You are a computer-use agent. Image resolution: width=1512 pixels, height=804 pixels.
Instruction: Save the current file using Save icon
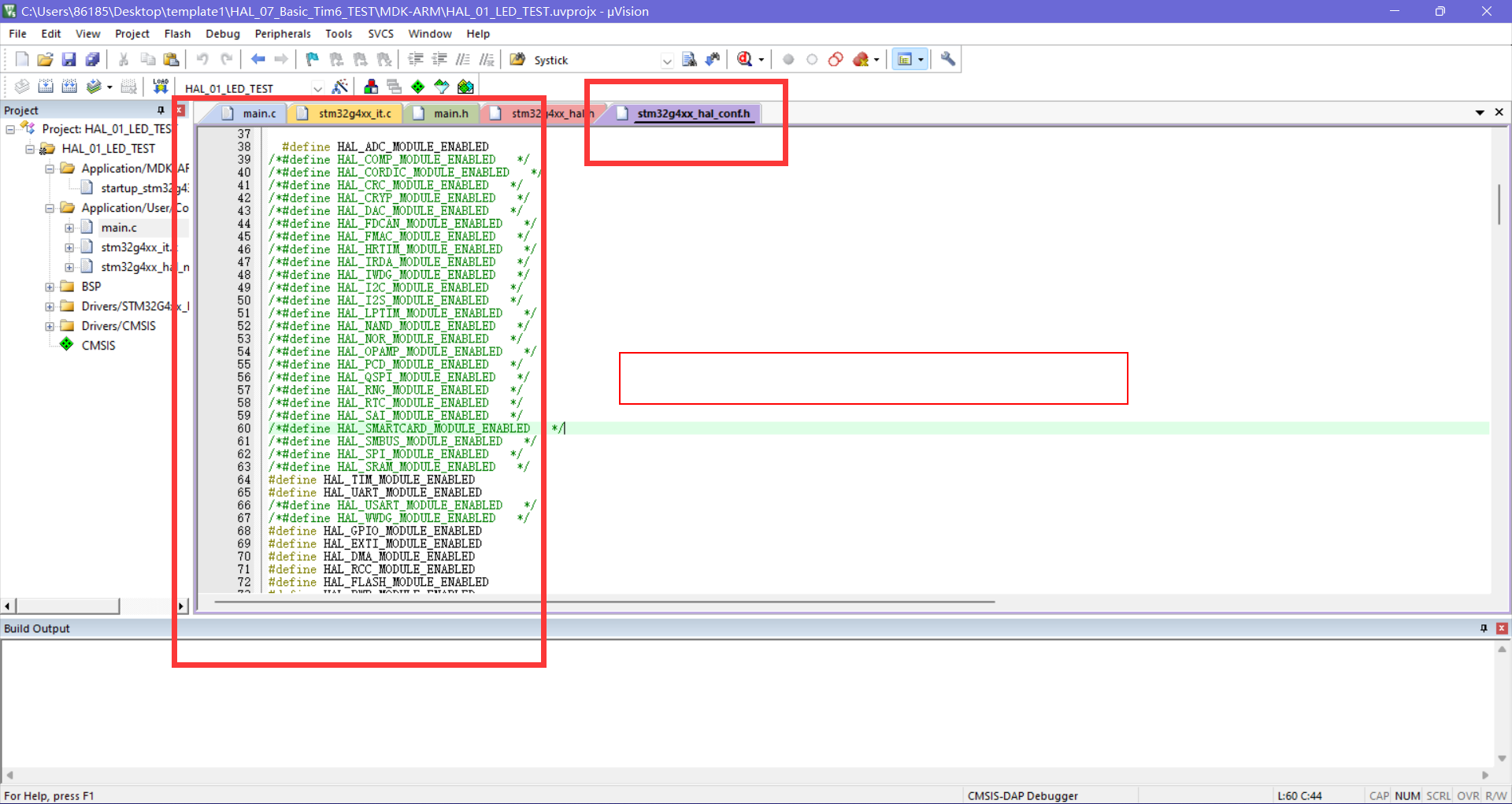(69, 59)
